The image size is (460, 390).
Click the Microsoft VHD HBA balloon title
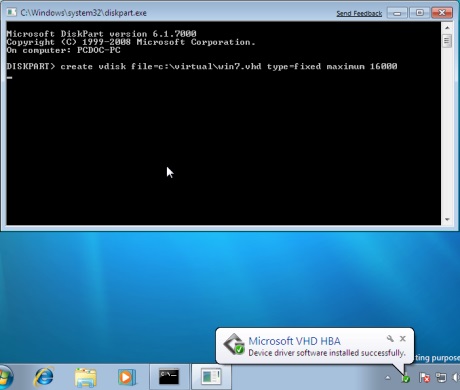pyautogui.click(x=294, y=341)
